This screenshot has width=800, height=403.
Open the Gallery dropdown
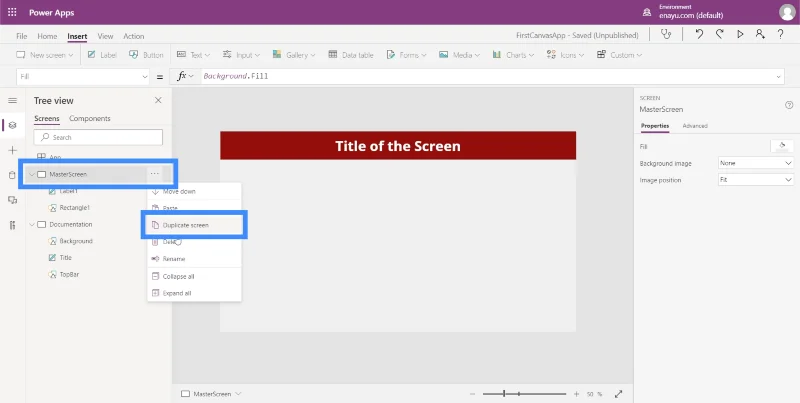coord(293,55)
